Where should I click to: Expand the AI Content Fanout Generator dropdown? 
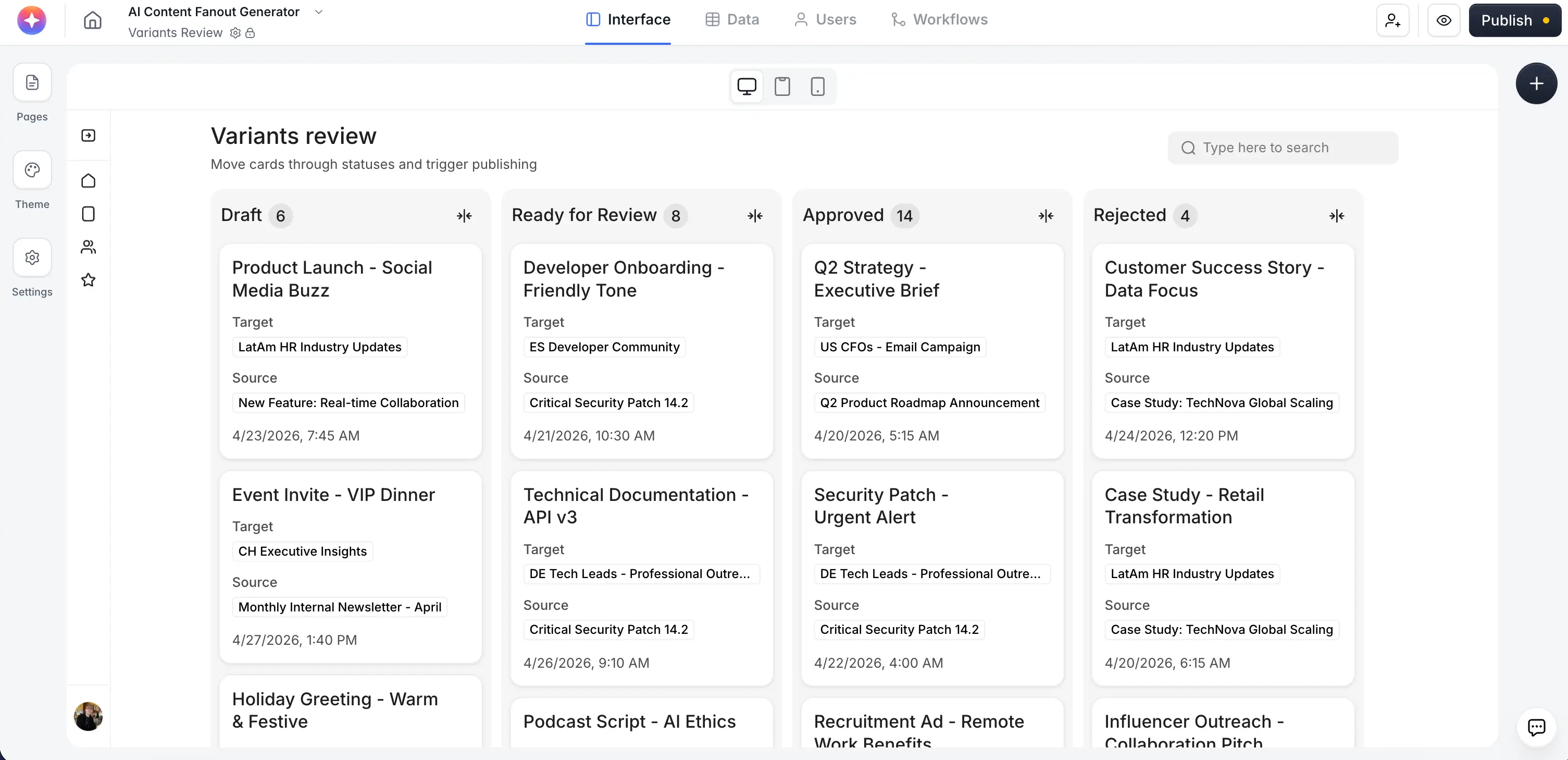tap(318, 11)
